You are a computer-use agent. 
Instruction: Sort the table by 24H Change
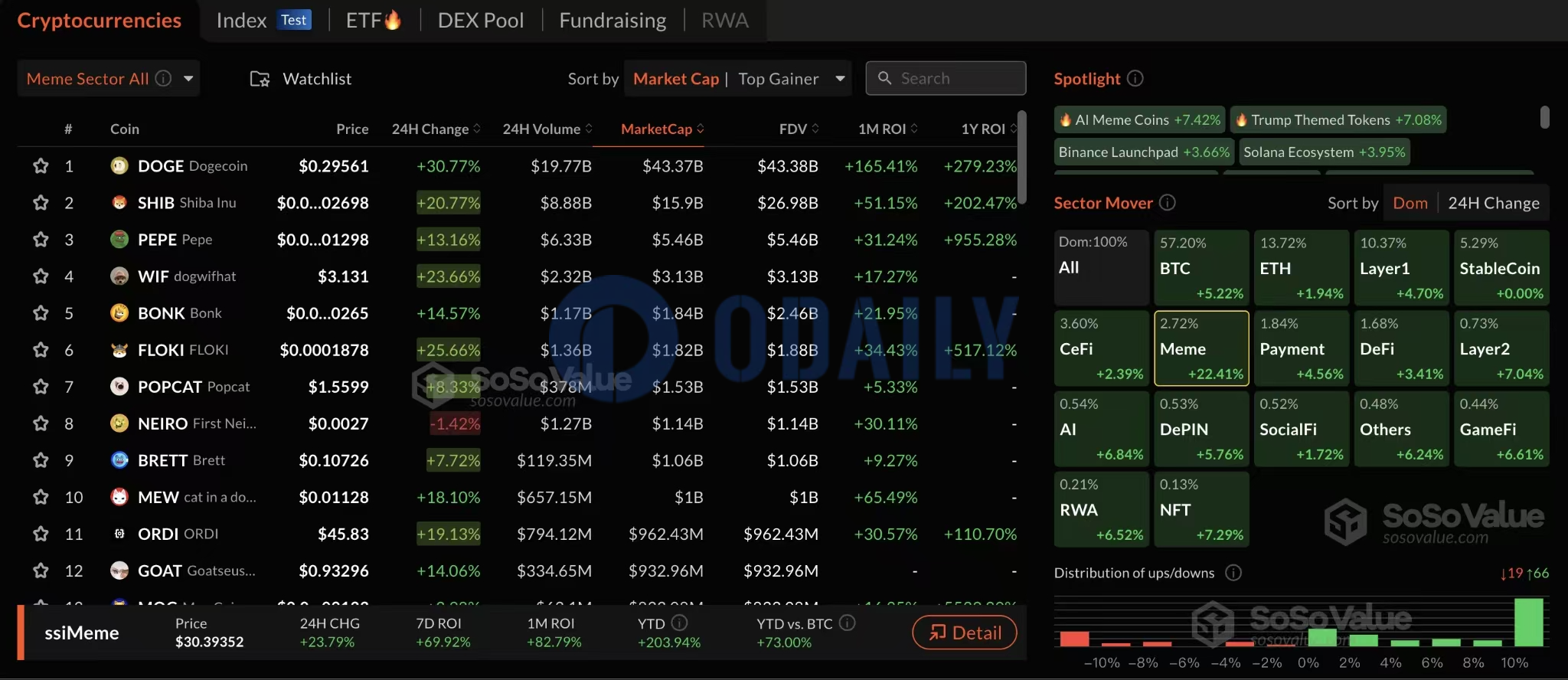(436, 129)
